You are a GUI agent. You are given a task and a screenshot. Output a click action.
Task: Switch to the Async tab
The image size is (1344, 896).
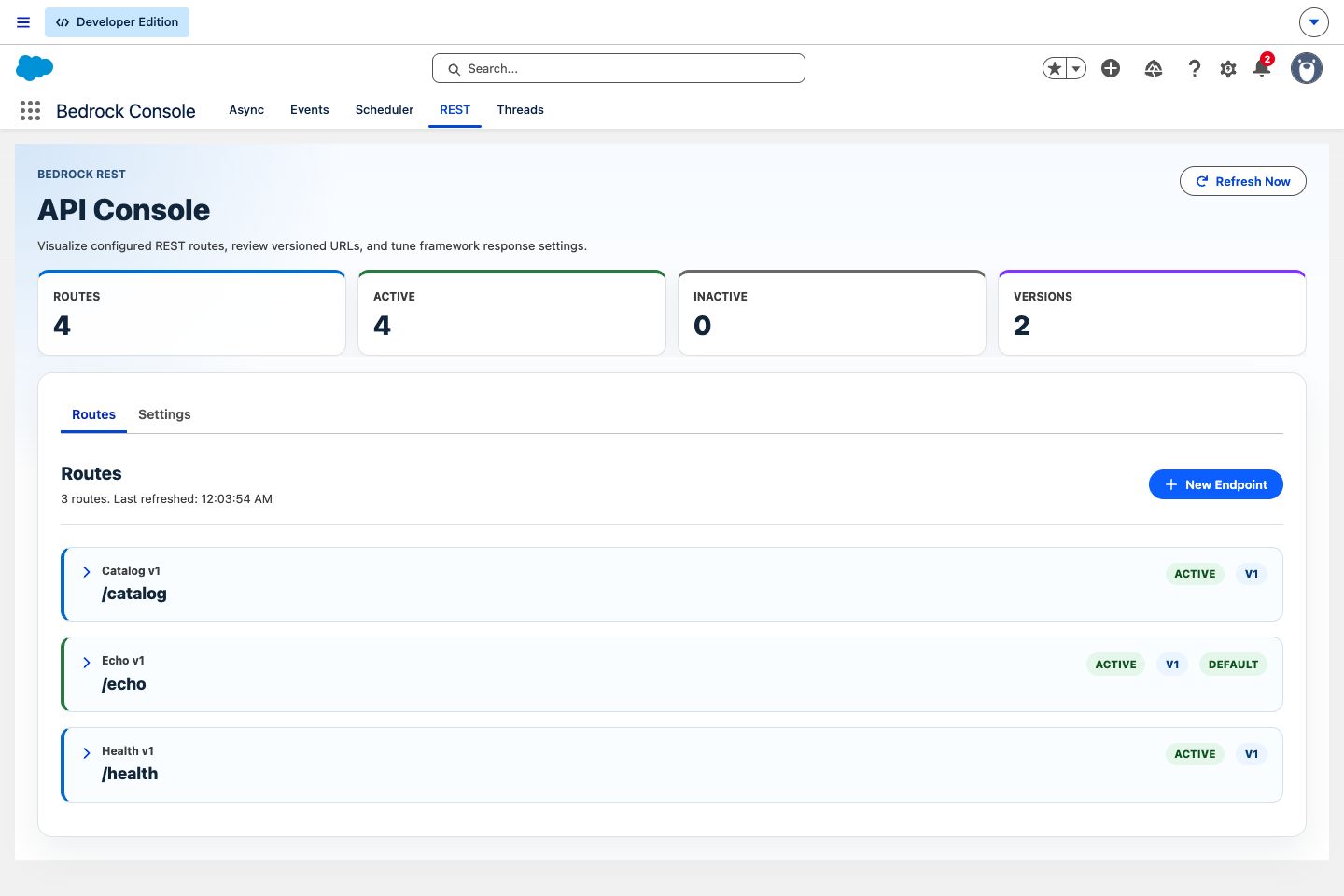click(x=246, y=110)
